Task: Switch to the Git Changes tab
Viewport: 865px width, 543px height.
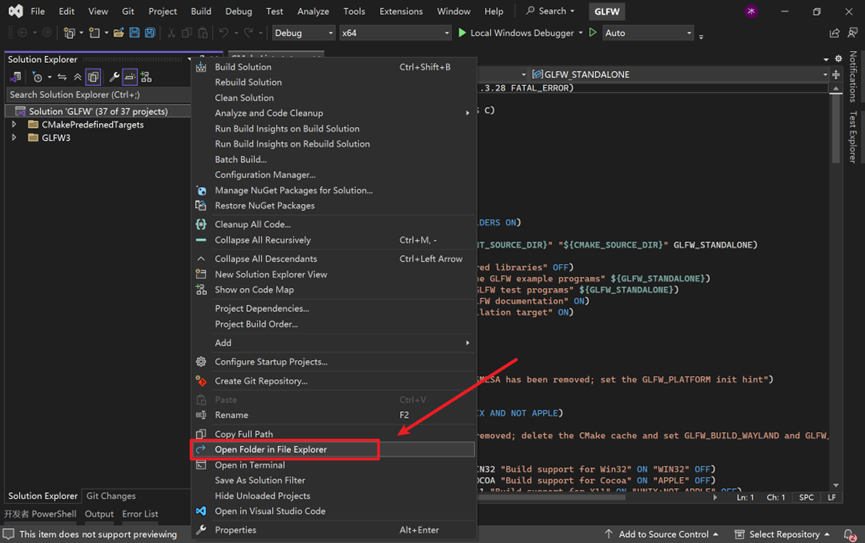Action: coord(110,496)
